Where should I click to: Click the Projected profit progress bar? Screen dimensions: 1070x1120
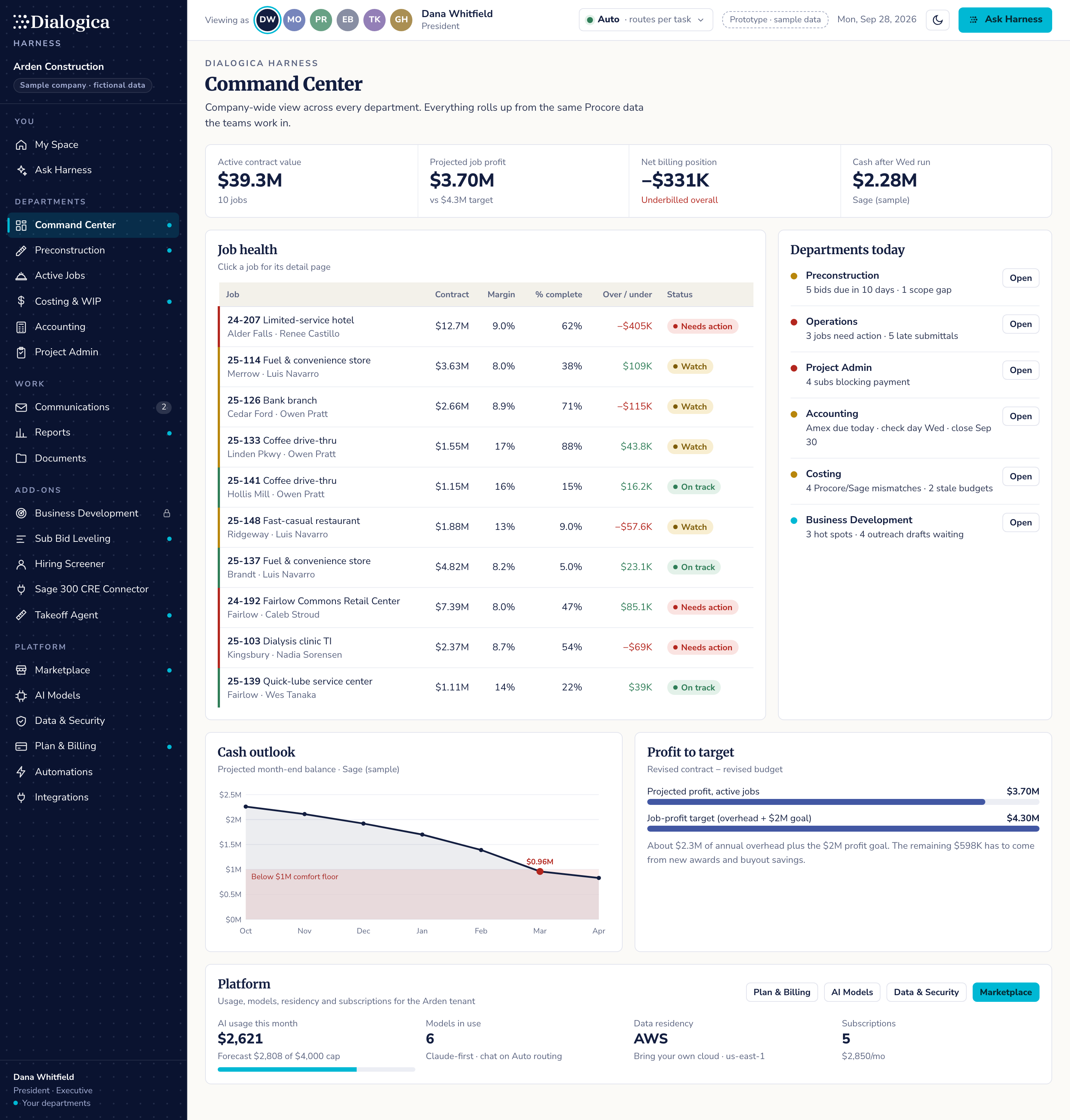tap(843, 802)
